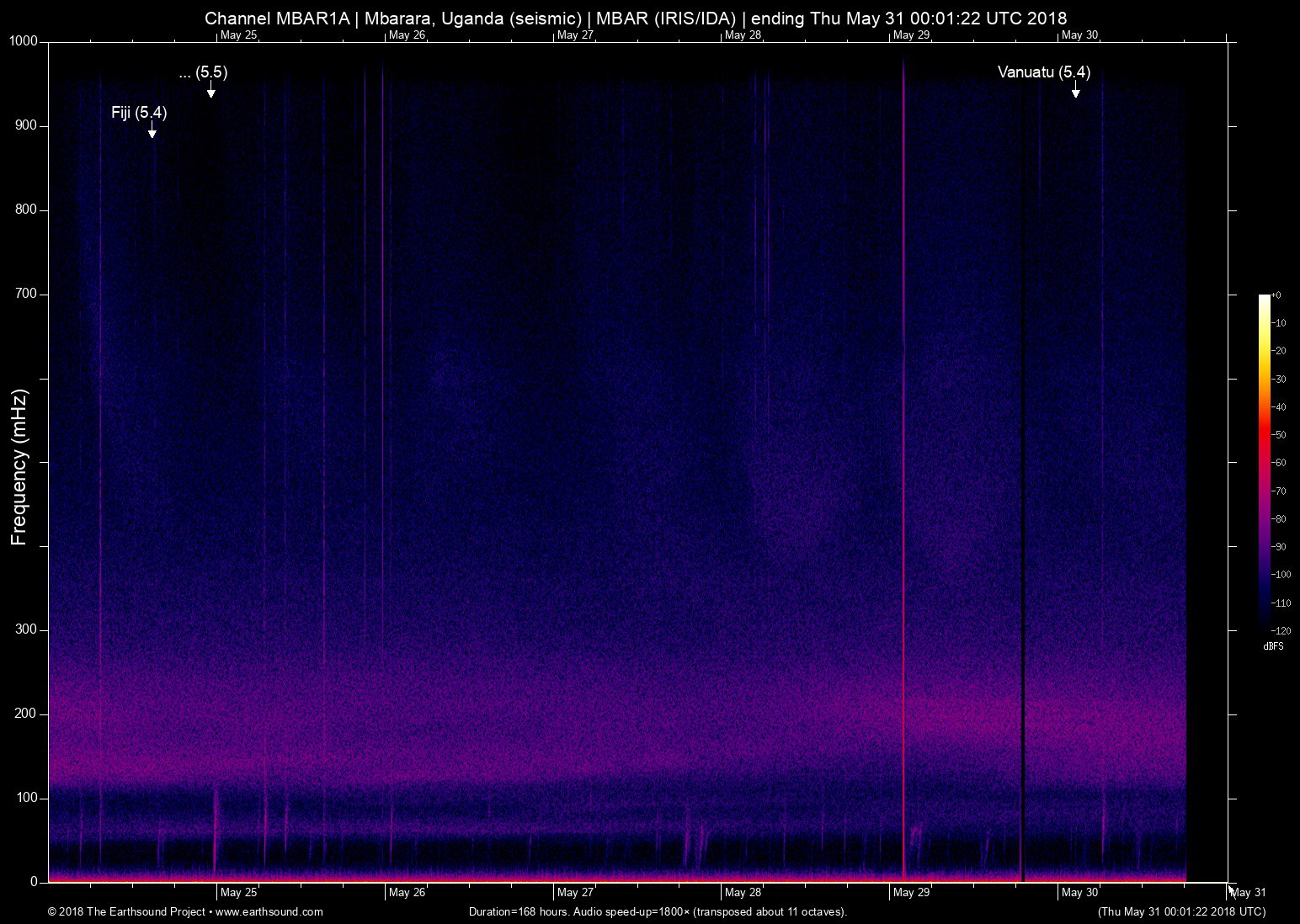The height and width of the screenshot is (924, 1300).
Task: Click the -50 value on the color scale
Action: click(x=1278, y=434)
